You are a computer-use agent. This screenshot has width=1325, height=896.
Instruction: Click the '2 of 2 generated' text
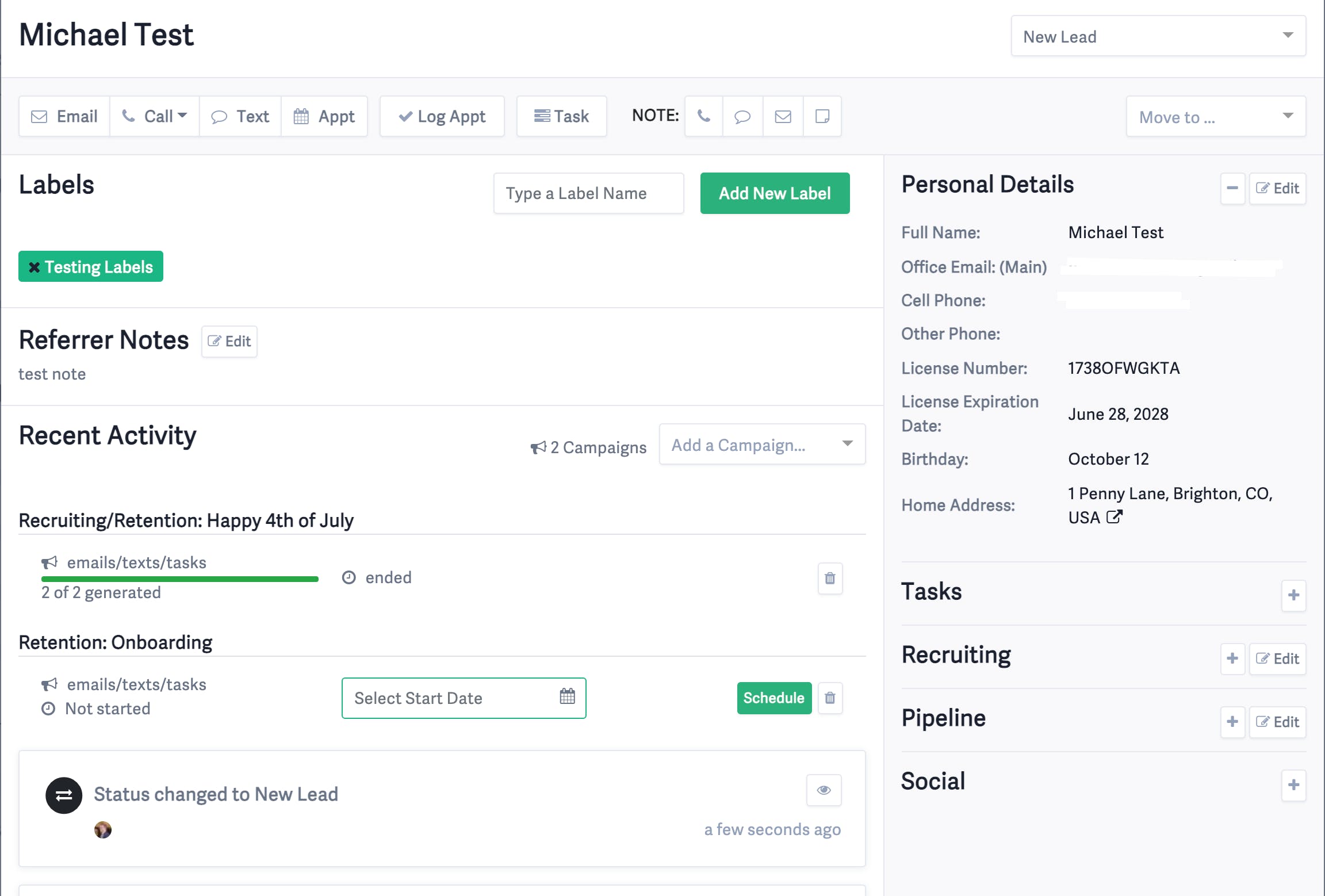click(x=101, y=593)
